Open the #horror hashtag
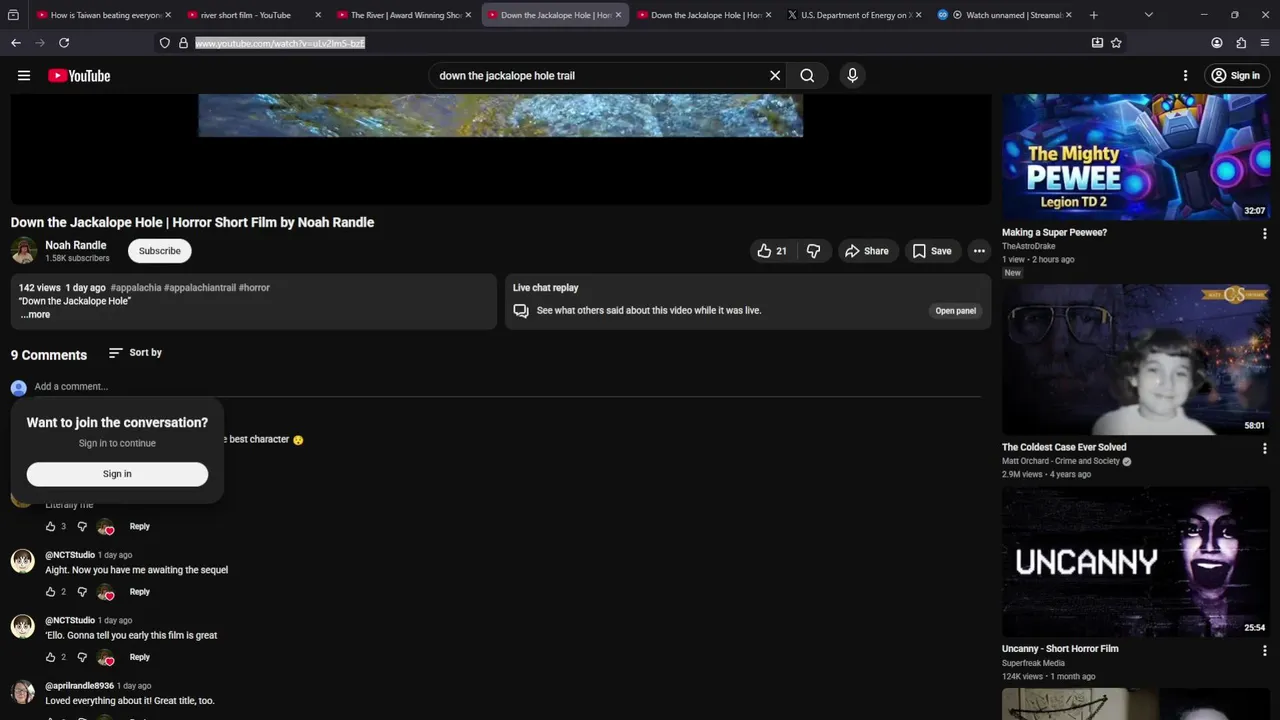 coord(254,287)
